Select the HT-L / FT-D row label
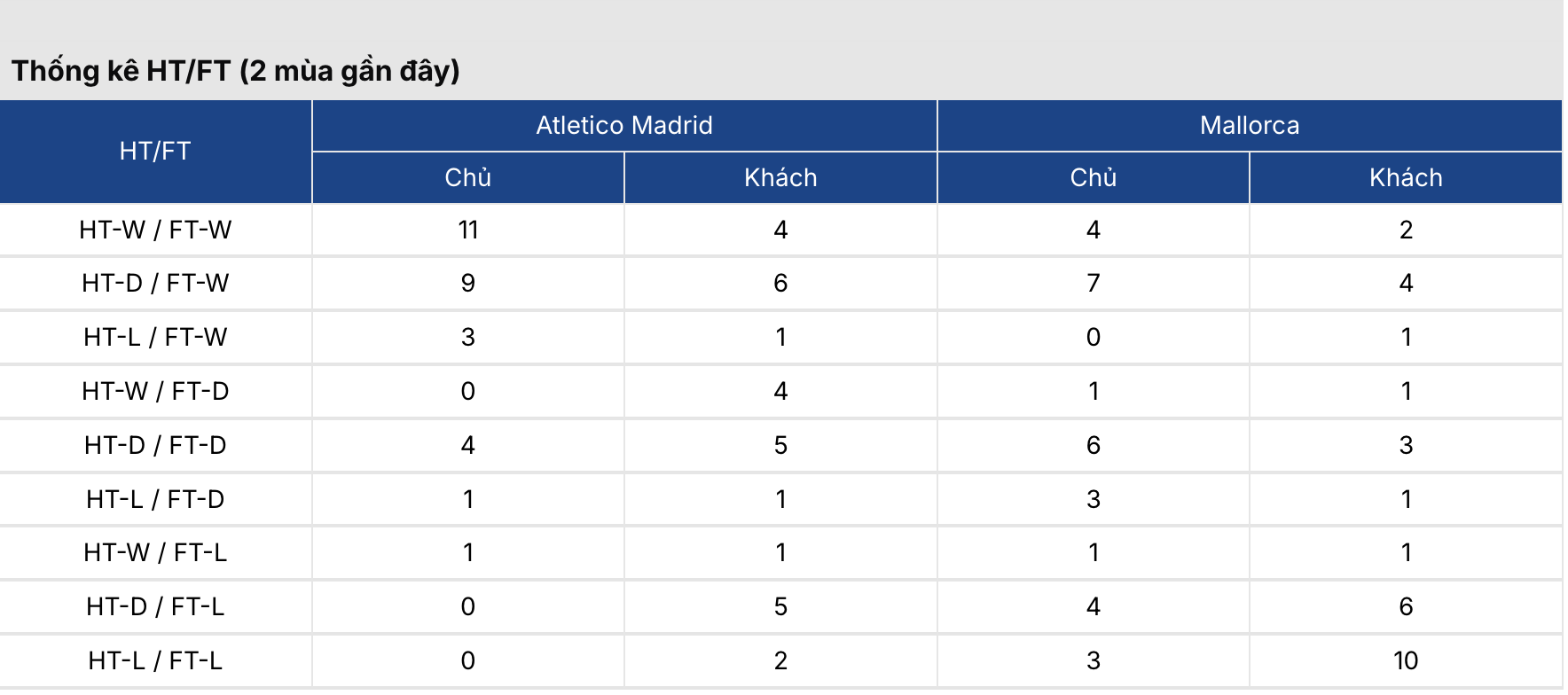The width and height of the screenshot is (1568, 695). [x=155, y=499]
